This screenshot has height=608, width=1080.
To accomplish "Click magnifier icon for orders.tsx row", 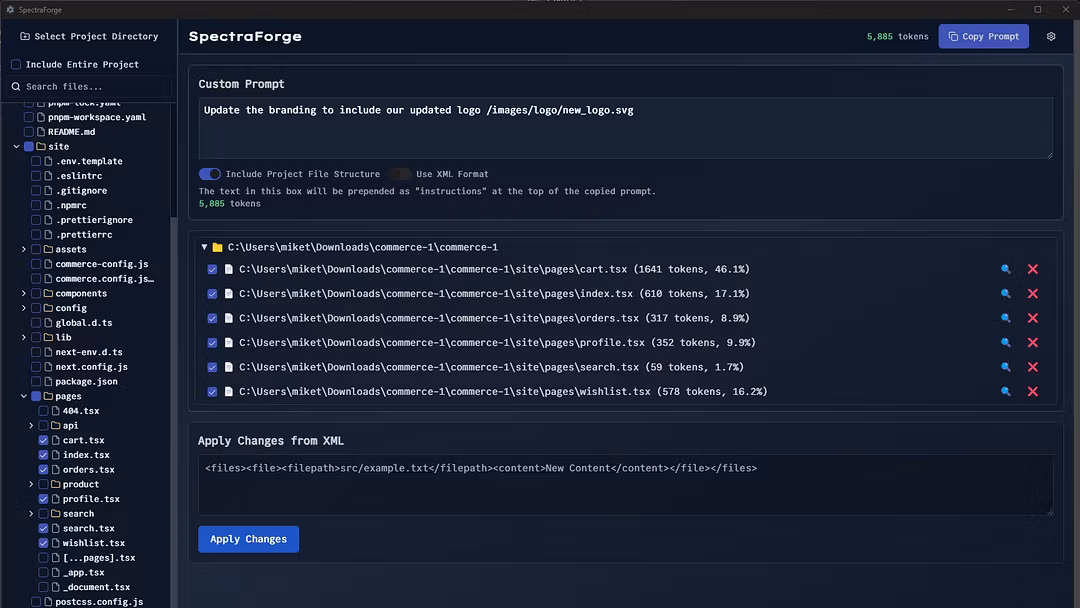I will pyautogui.click(x=1006, y=319).
